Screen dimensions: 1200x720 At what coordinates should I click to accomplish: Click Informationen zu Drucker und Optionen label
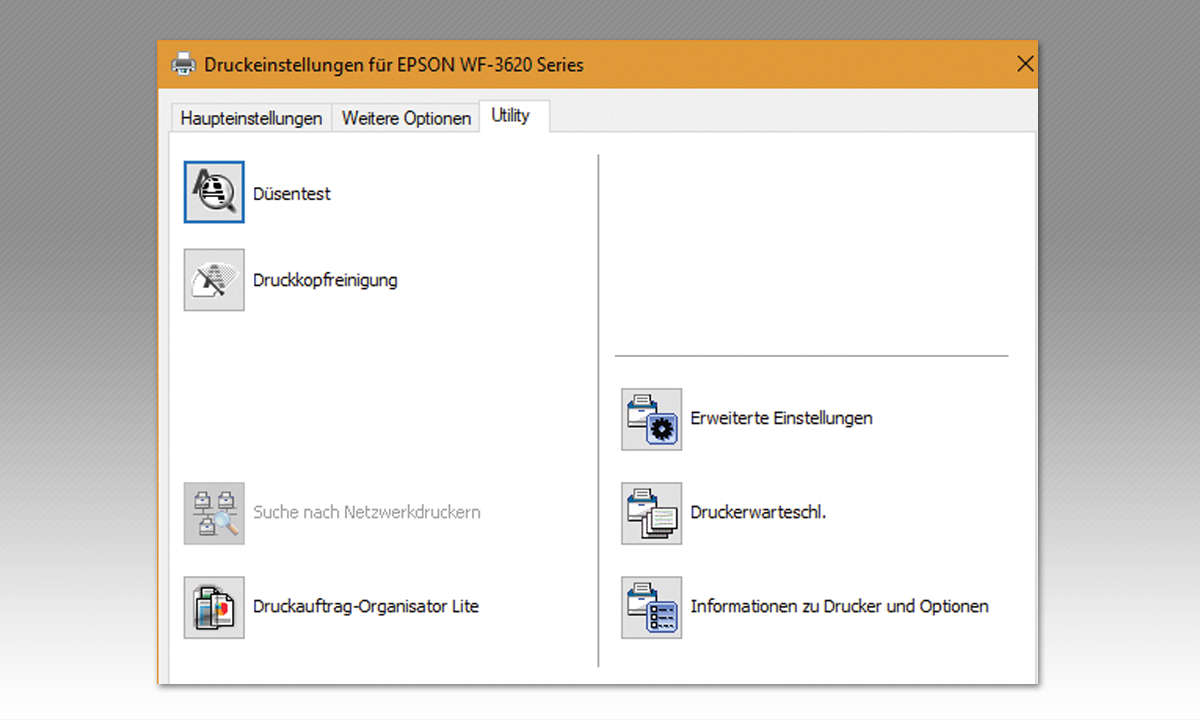point(839,606)
